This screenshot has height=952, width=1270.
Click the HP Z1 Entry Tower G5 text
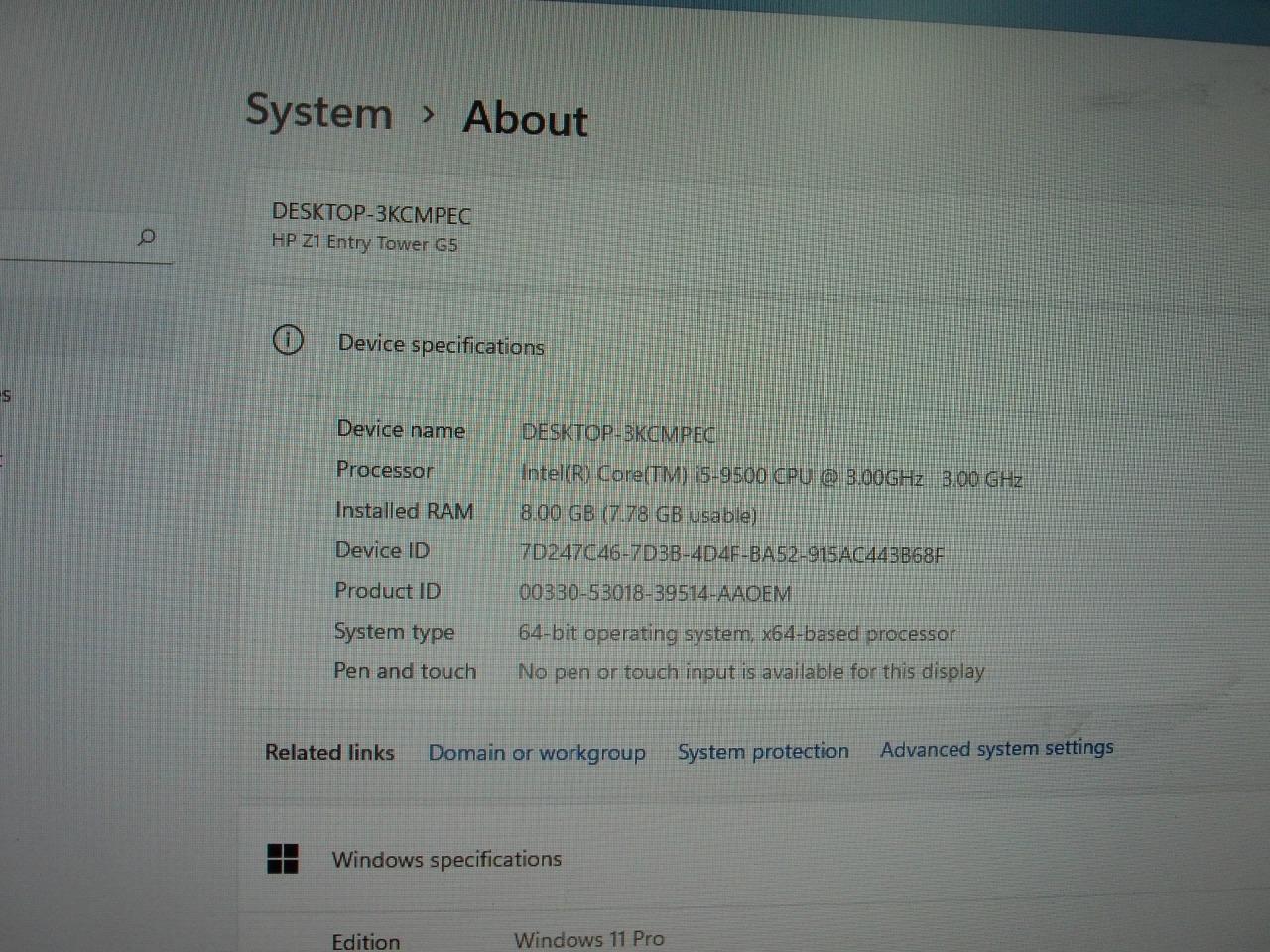pyautogui.click(x=364, y=242)
